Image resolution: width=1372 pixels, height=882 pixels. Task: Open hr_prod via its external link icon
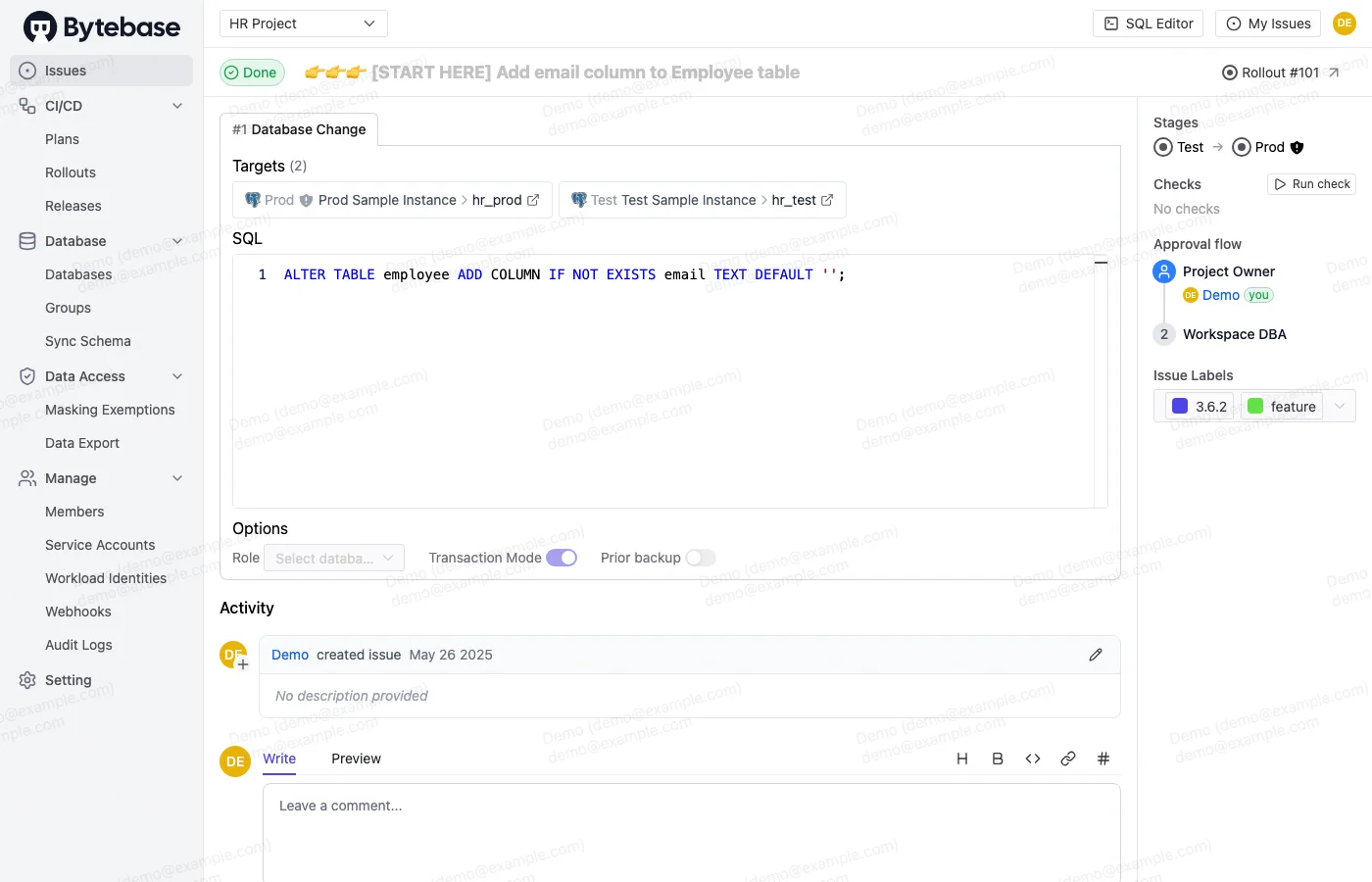[x=534, y=199]
